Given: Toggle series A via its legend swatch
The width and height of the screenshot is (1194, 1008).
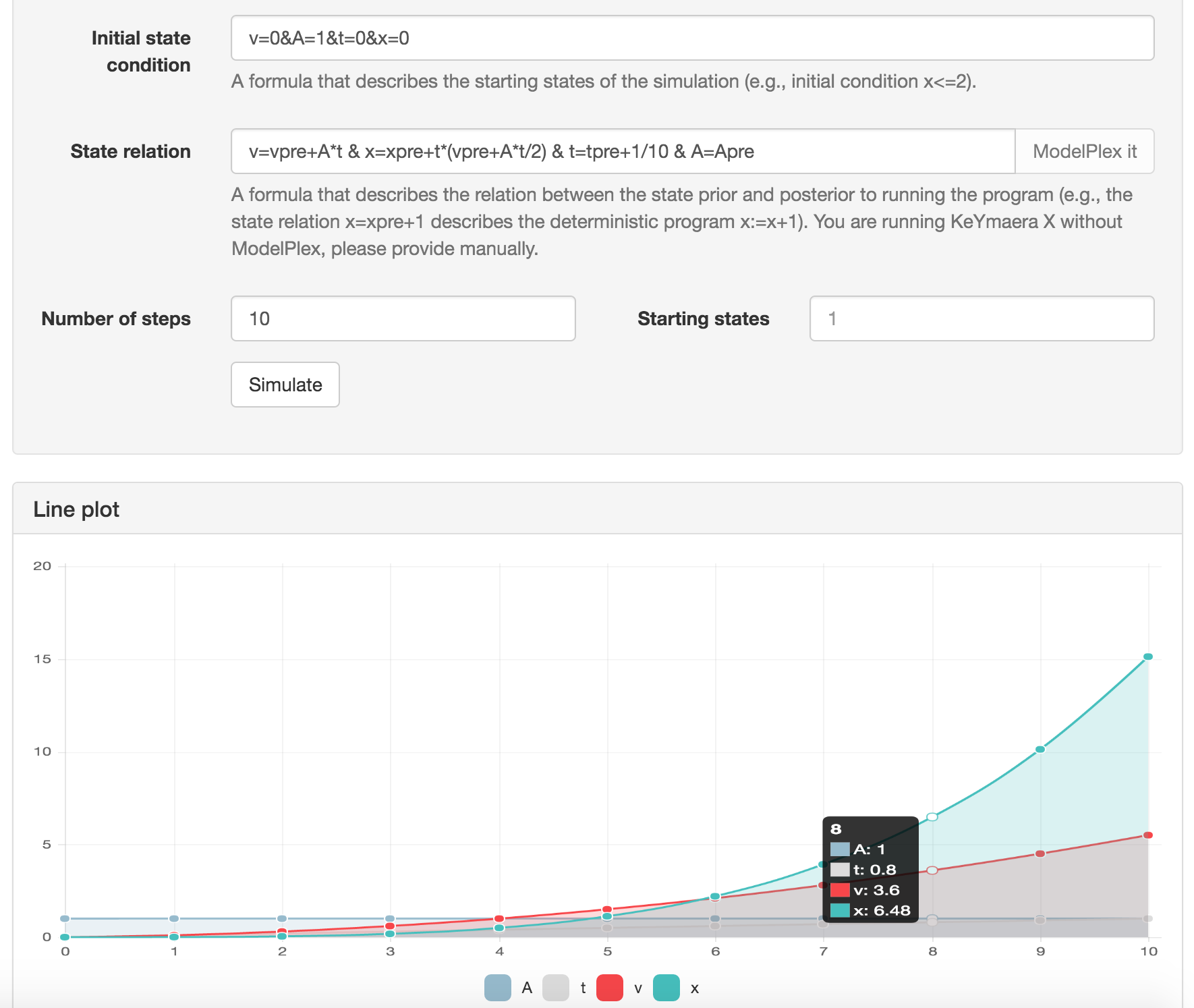Looking at the screenshot, I should coord(498,988).
